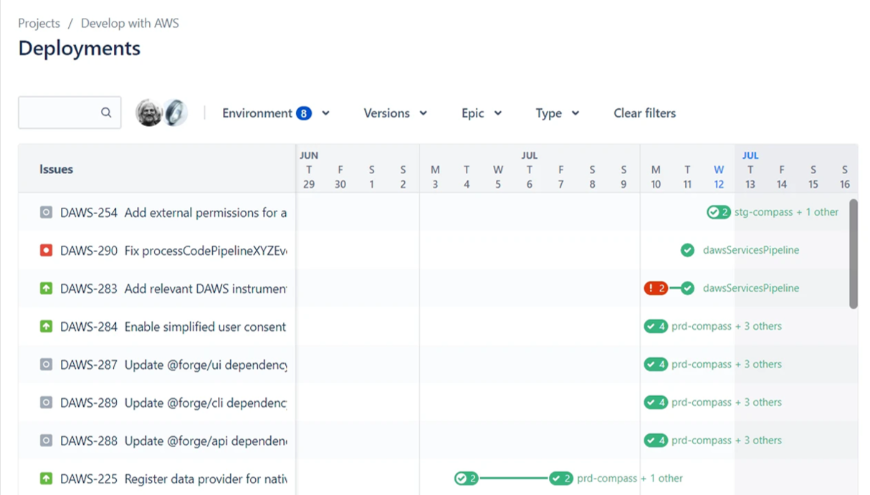Open Develop with AWS breadcrumb link

click(x=130, y=23)
